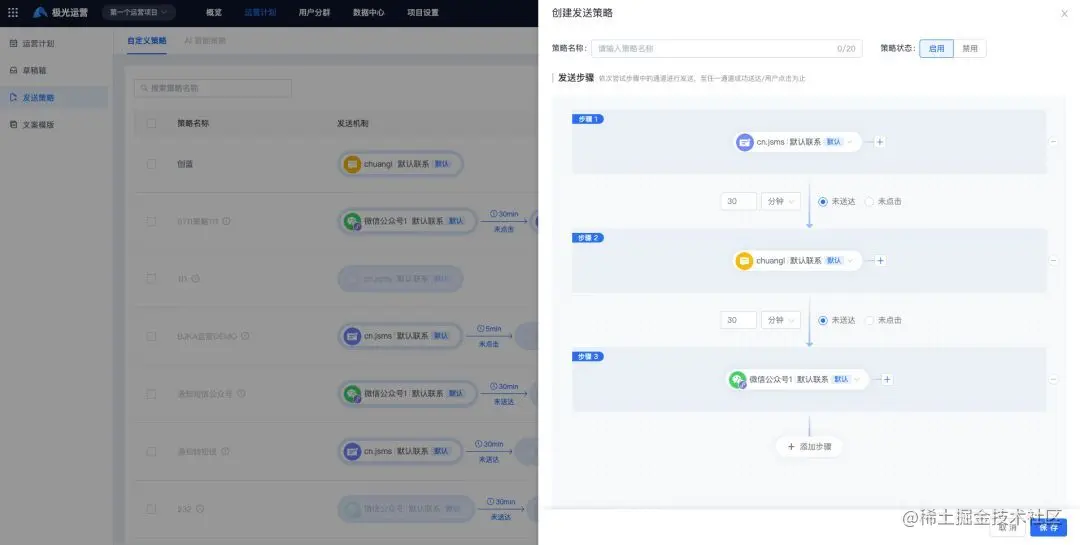Click info icon beside the 111 strategy row
The height and width of the screenshot is (545, 1080).
(x=195, y=278)
